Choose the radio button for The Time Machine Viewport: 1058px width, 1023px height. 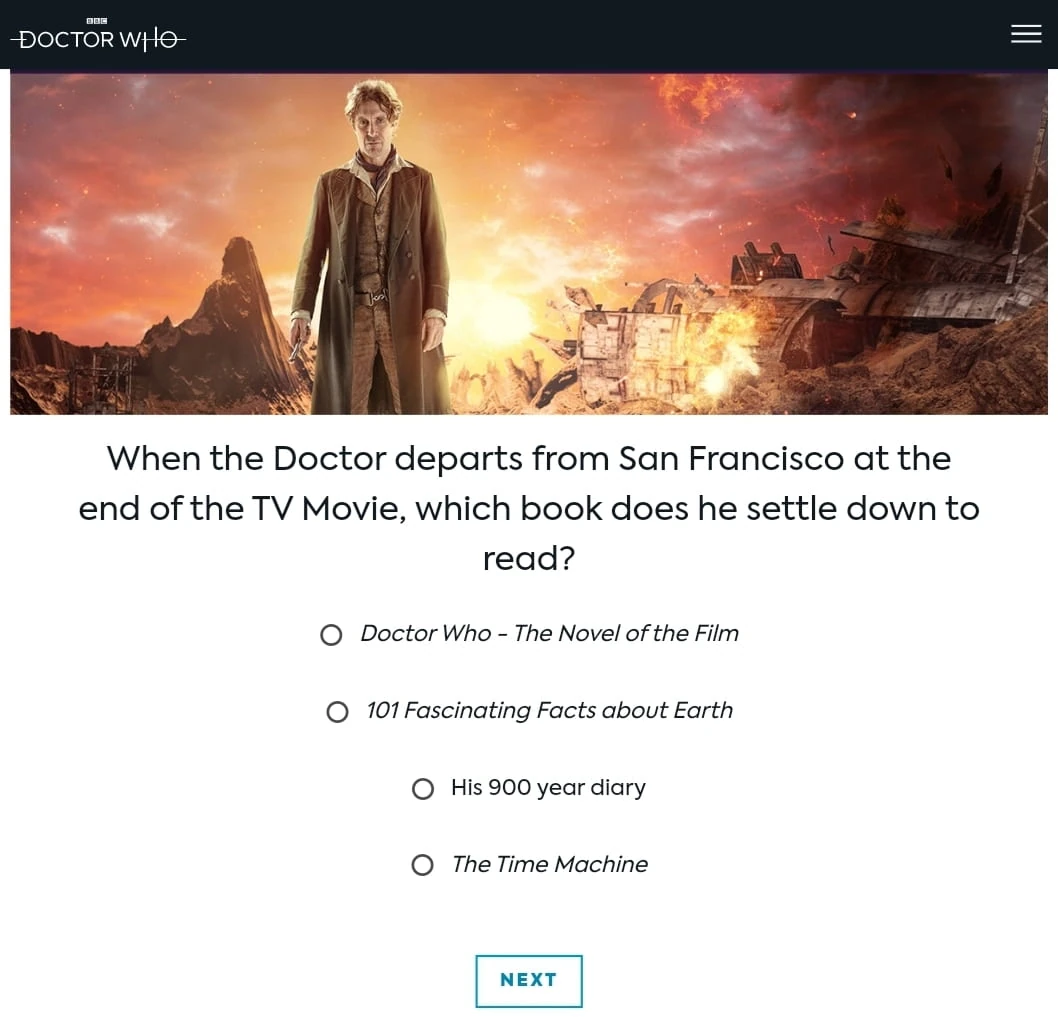(422, 864)
